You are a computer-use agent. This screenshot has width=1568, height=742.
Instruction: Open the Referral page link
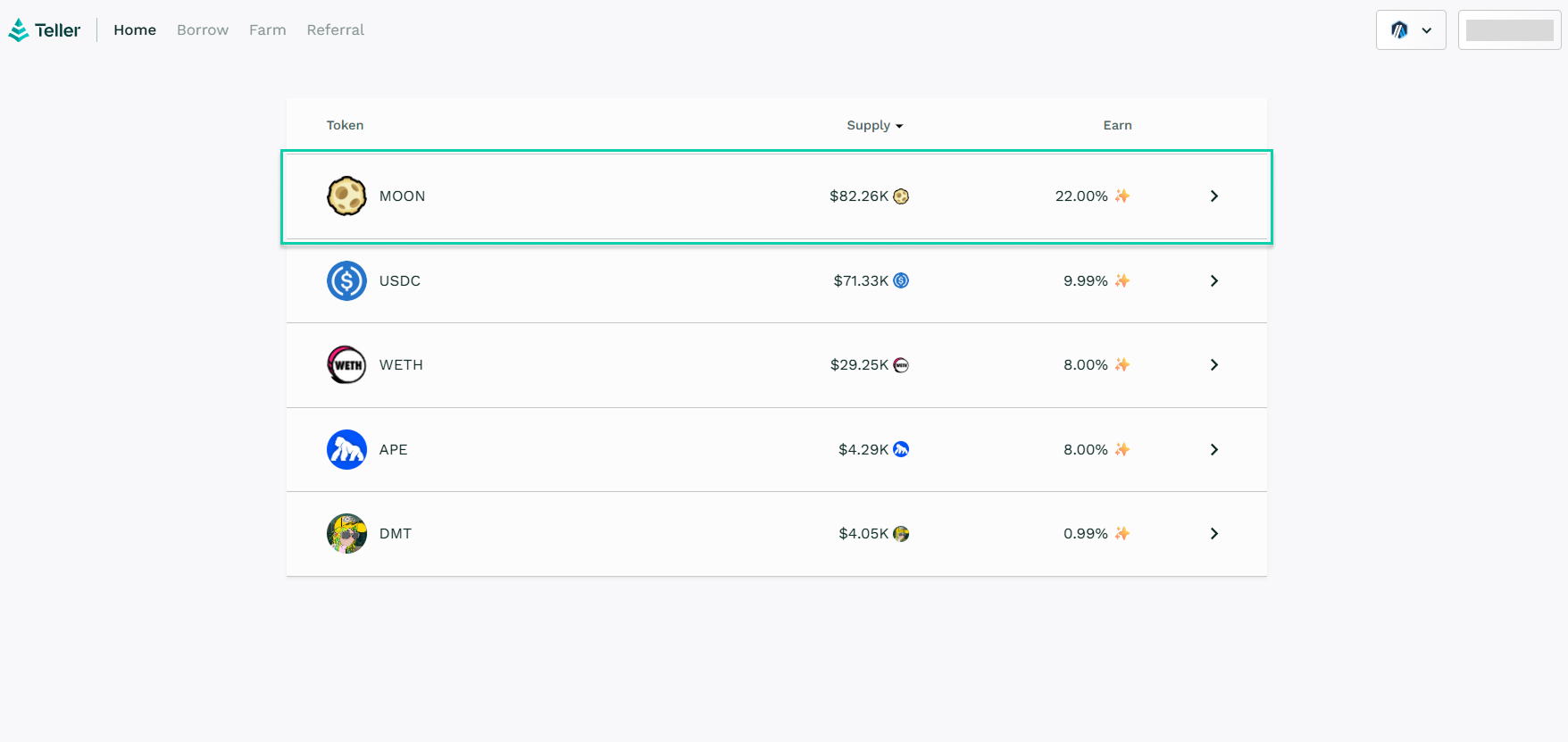click(x=336, y=30)
